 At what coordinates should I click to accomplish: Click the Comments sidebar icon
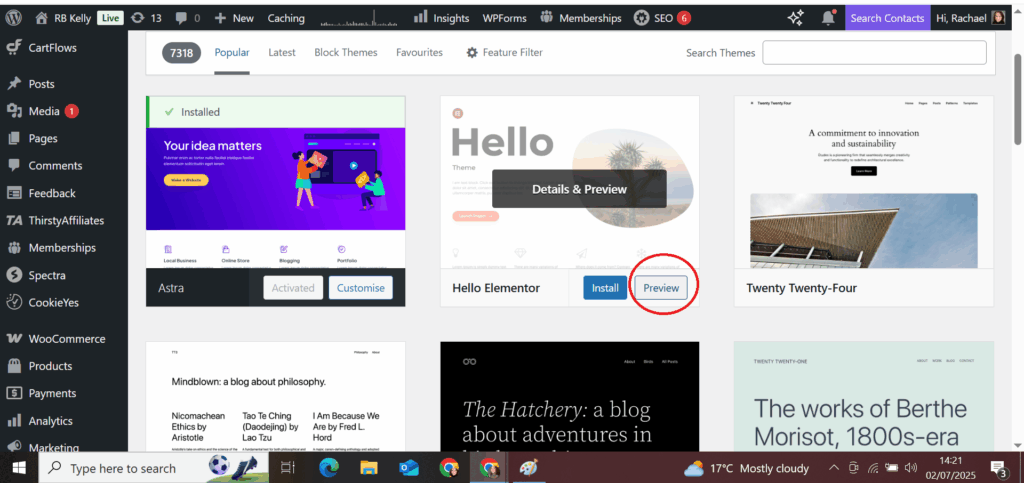pos(14,165)
